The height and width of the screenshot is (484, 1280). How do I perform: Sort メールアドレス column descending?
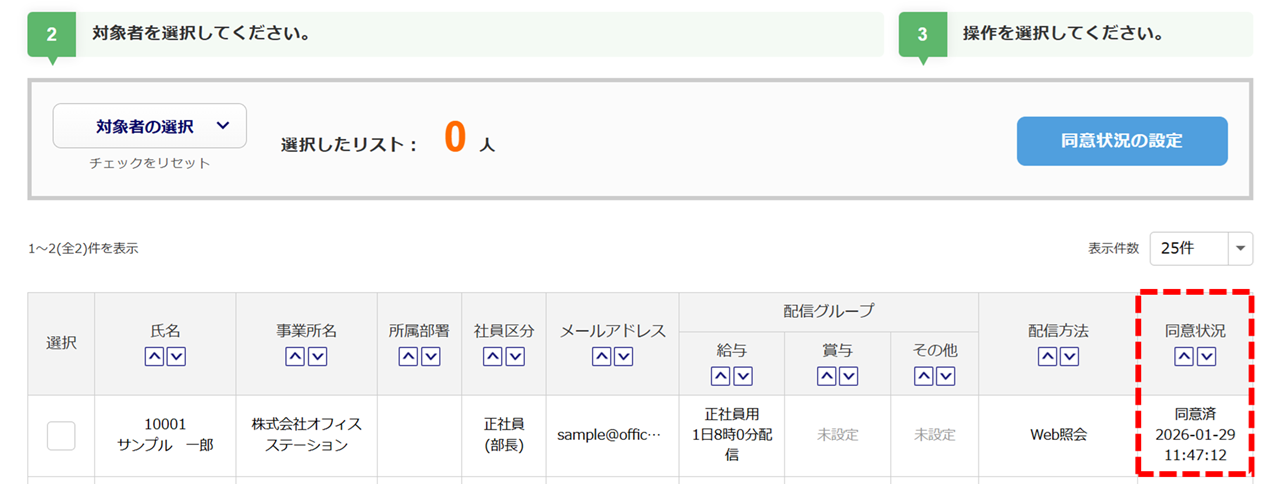(624, 357)
